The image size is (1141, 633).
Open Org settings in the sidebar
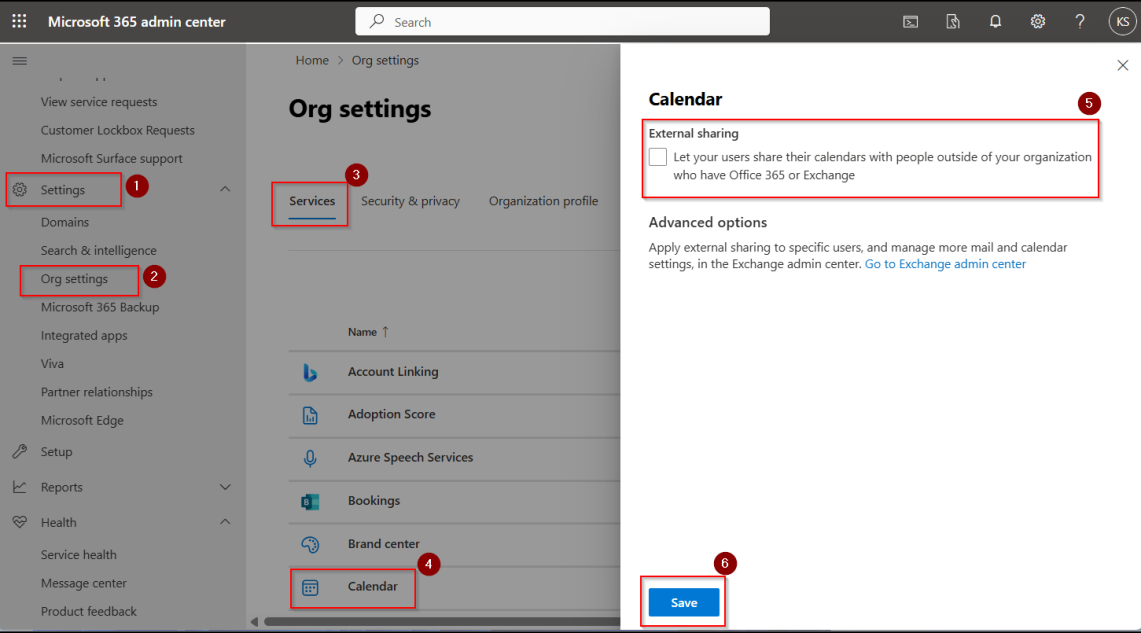[74, 279]
